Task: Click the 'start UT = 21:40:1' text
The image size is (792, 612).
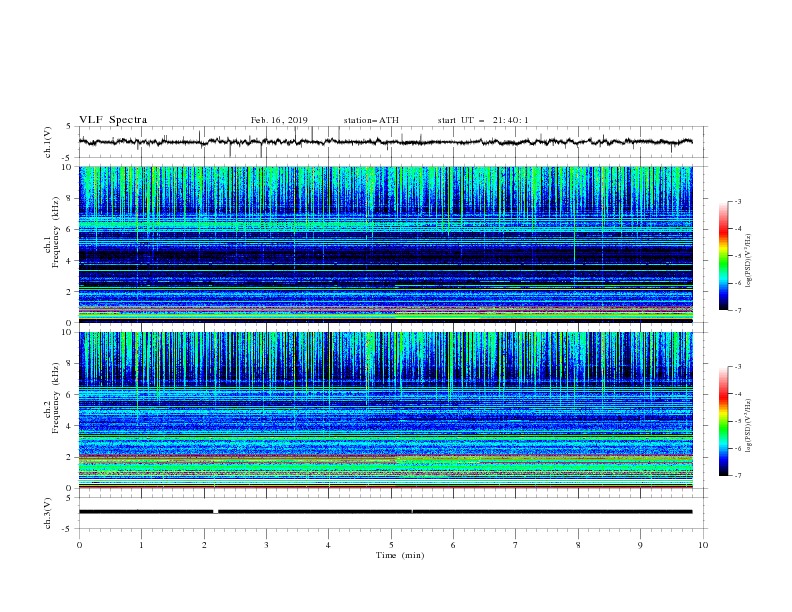Action: pyautogui.click(x=483, y=120)
